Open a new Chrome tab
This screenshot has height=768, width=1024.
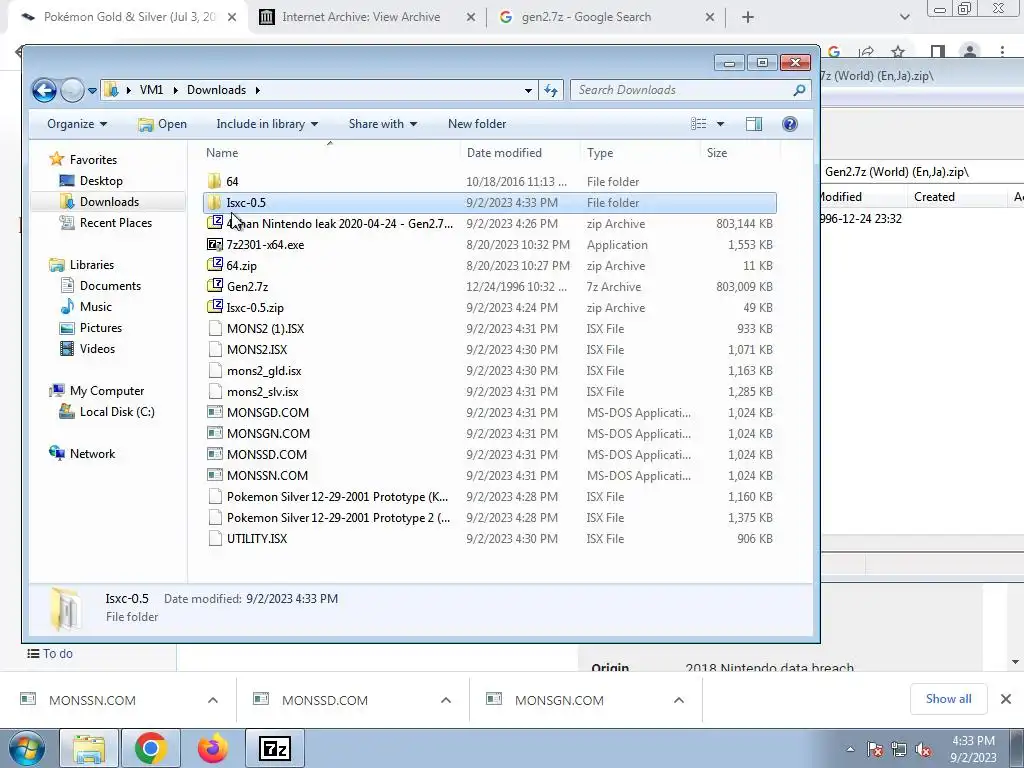tap(748, 18)
